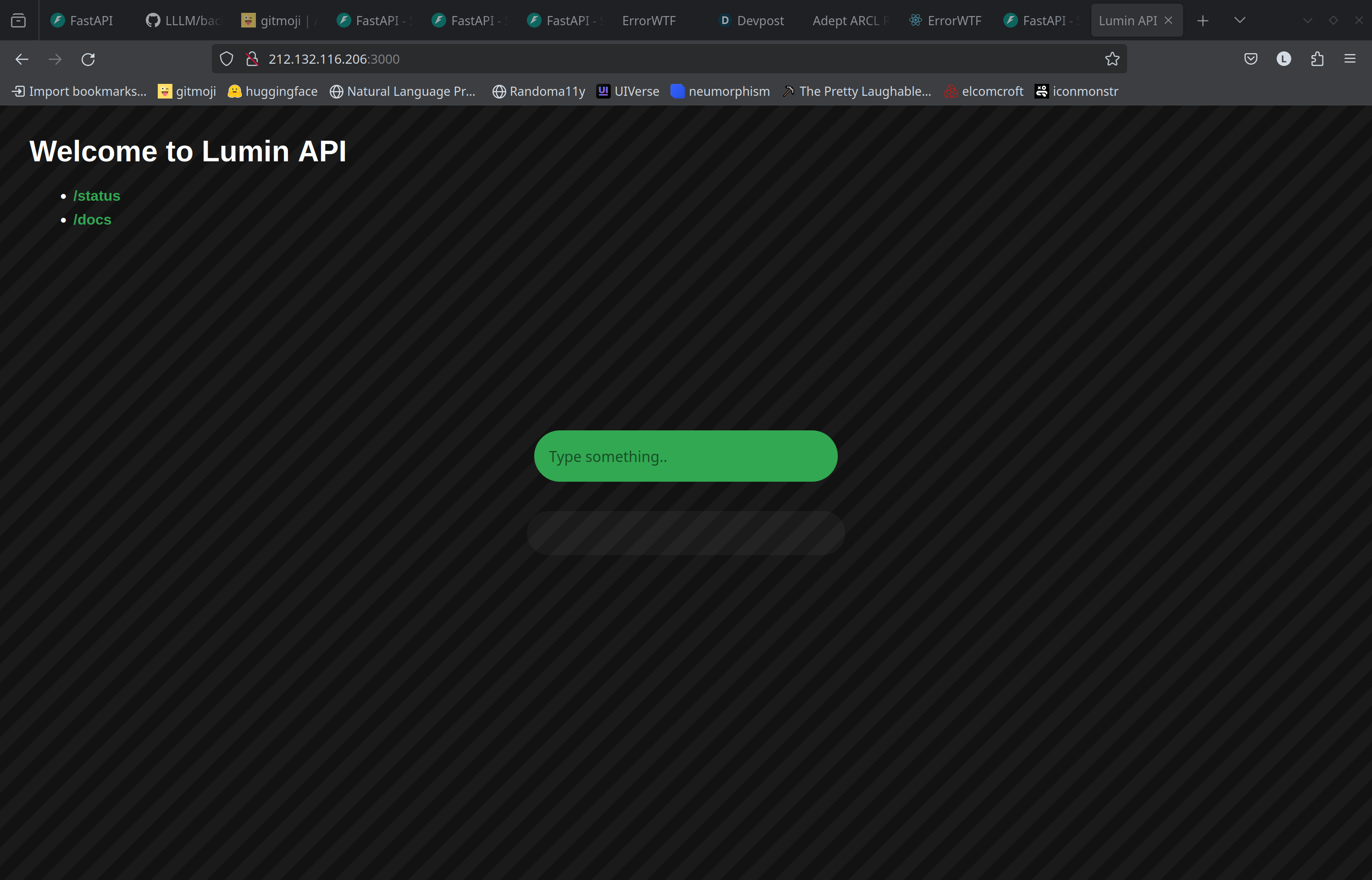The width and height of the screenshot is (1372, 880).
Task: Open the Save to Pocket icon
Action: pyautogui.click(x=1251, y=59)
